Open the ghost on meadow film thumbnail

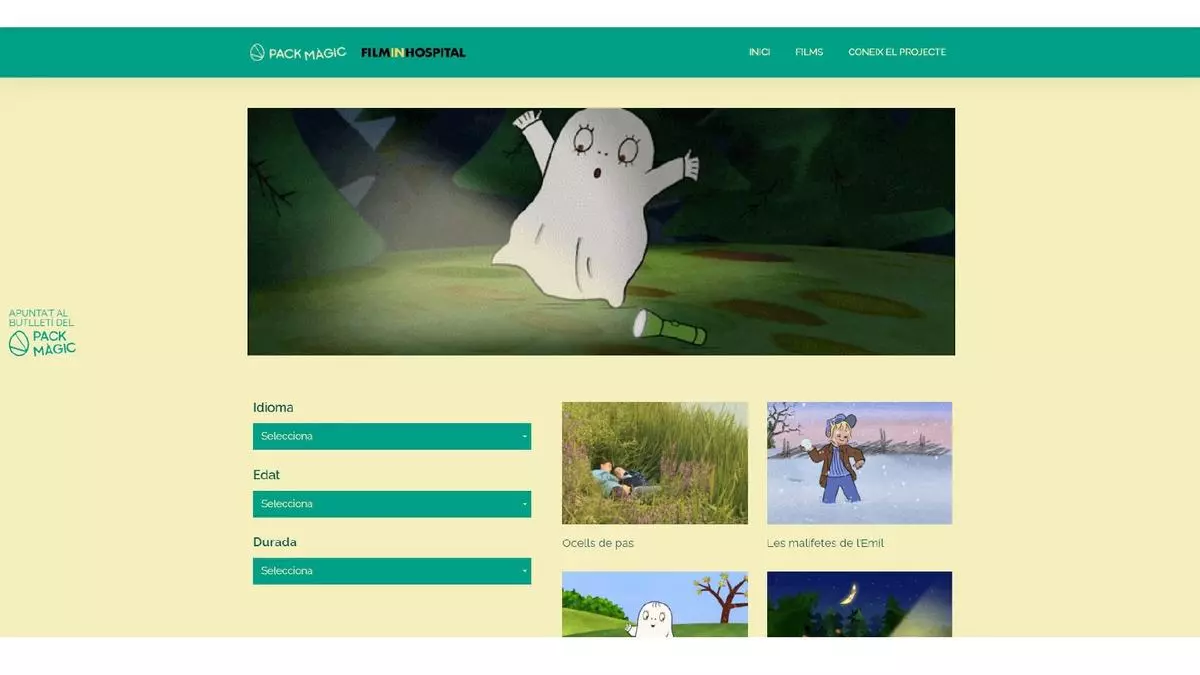(654, 604)
